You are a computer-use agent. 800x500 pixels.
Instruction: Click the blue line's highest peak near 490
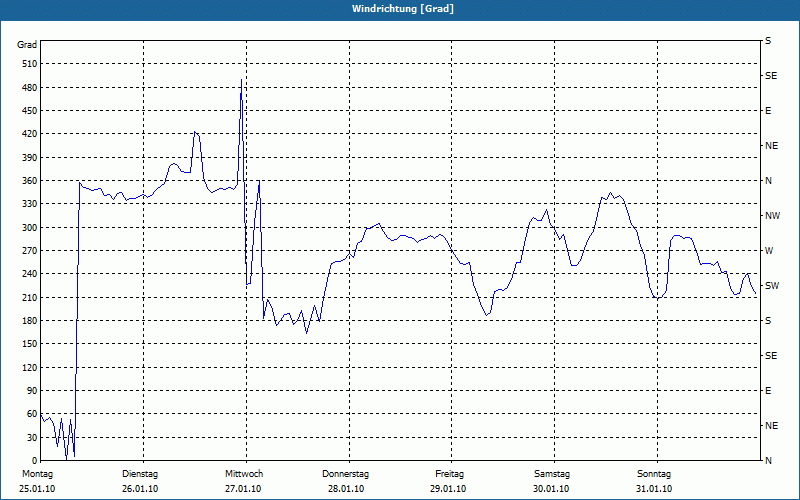(241, 80)
